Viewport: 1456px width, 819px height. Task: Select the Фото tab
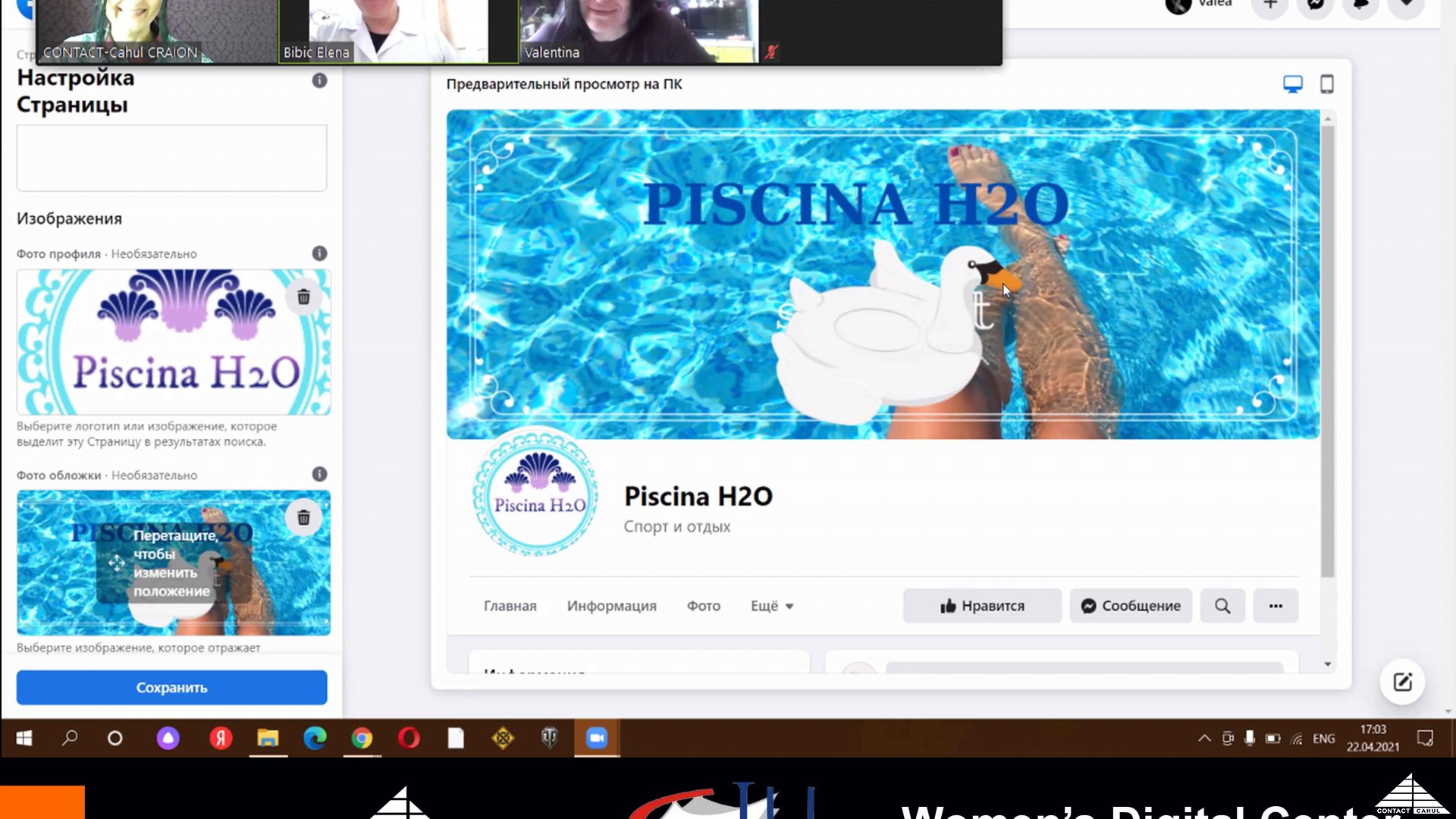pos(703,606)
